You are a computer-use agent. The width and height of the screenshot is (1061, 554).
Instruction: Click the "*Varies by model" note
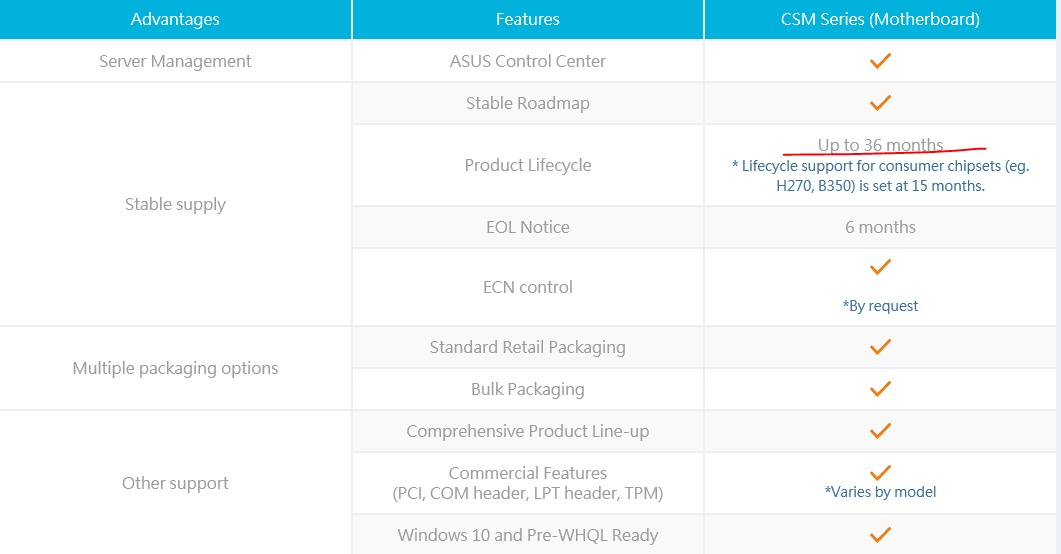point(880,492)
